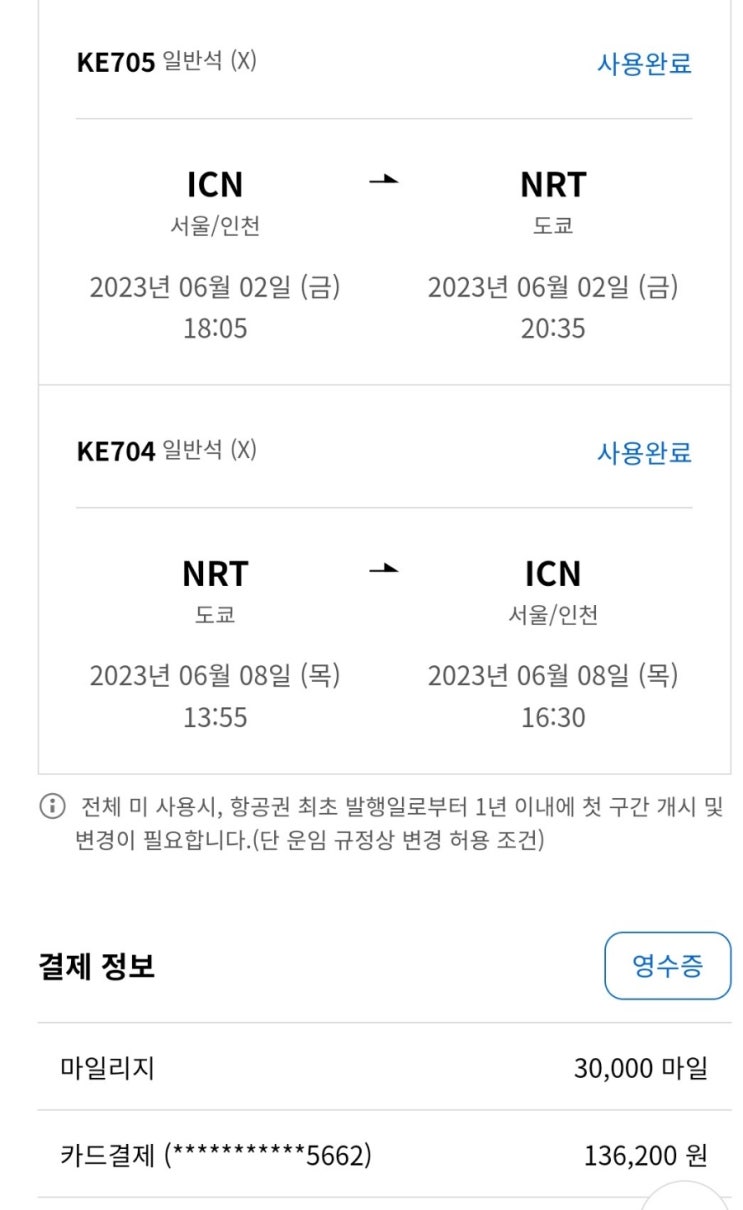Tap the NRT departure code in the KE704 segment
The height and width of the screenshot is (1210, 743).
[215, 574]
